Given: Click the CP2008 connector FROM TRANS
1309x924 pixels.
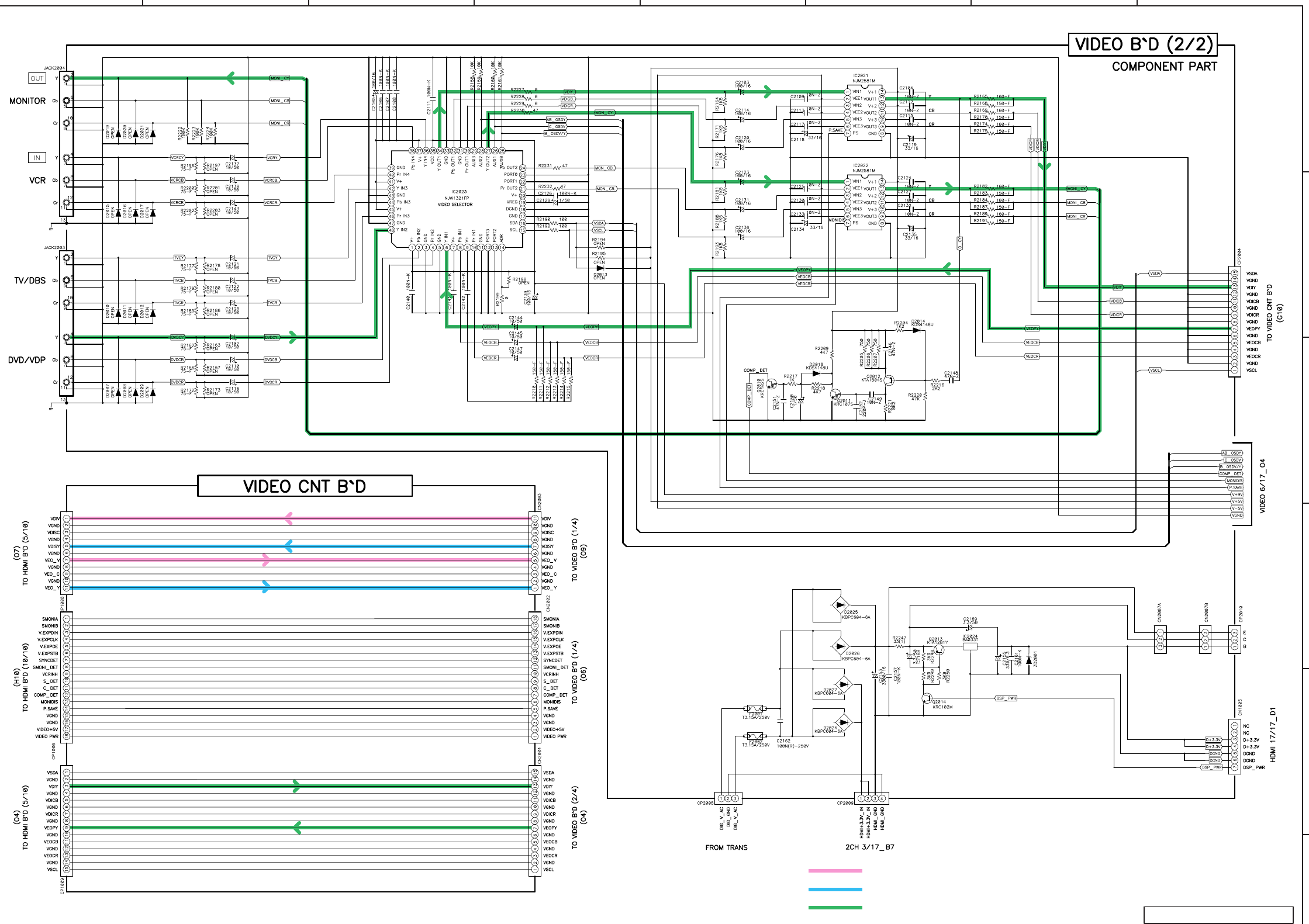Looking at the screenshot, I should pos(728,798).
